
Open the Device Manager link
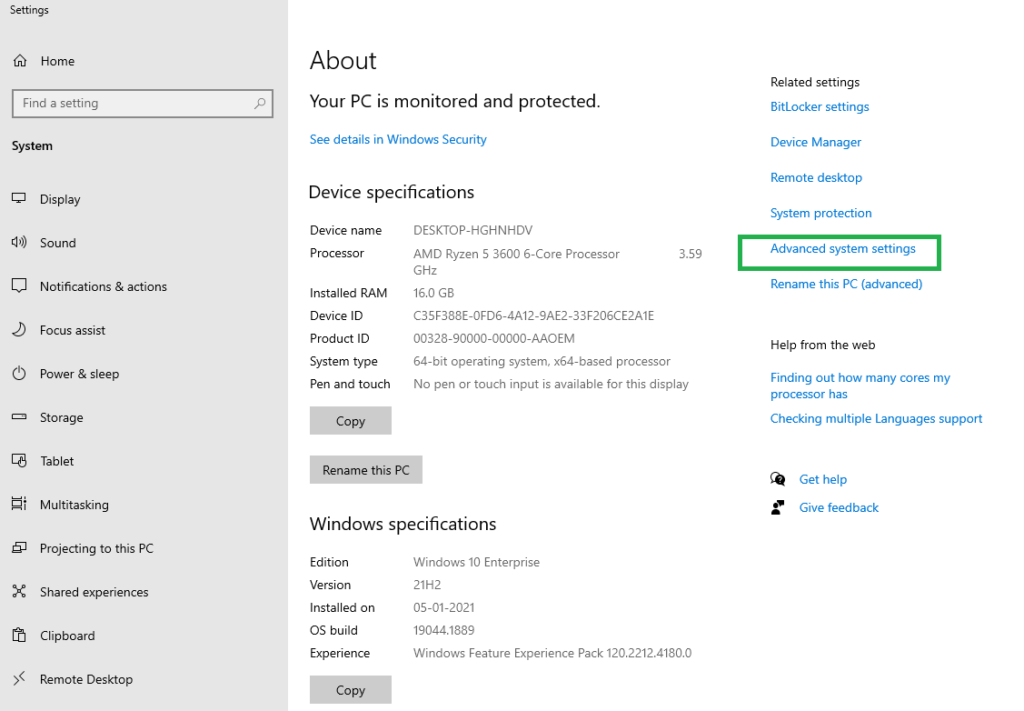pos(815,142)
